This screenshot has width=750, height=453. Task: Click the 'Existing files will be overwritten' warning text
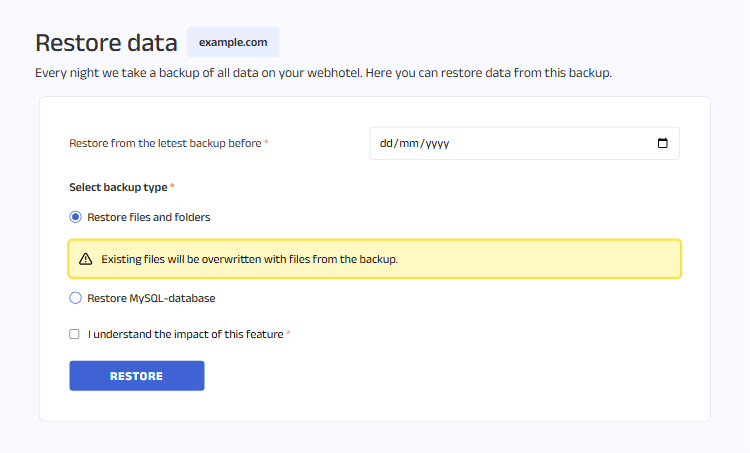coord(250,259)
